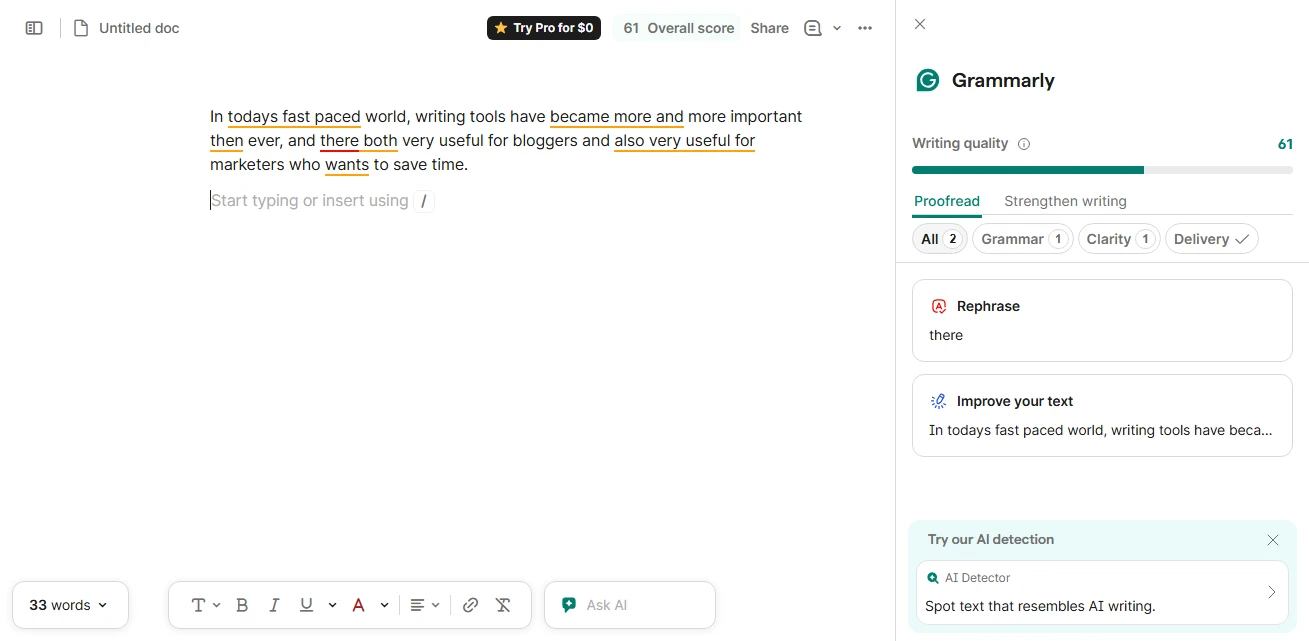Open the 61 Overall score report
The width and height of the screenshot is (1309, 641).
click(678, 28)
